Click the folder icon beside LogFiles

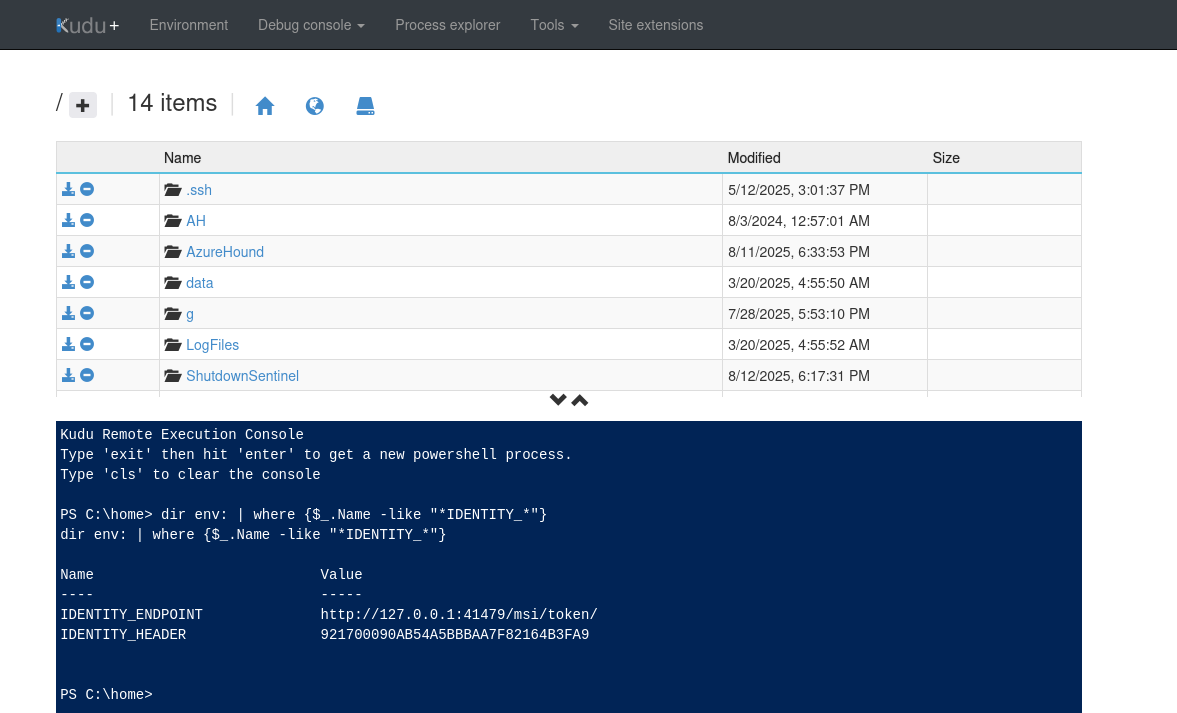tap(173, 344)
